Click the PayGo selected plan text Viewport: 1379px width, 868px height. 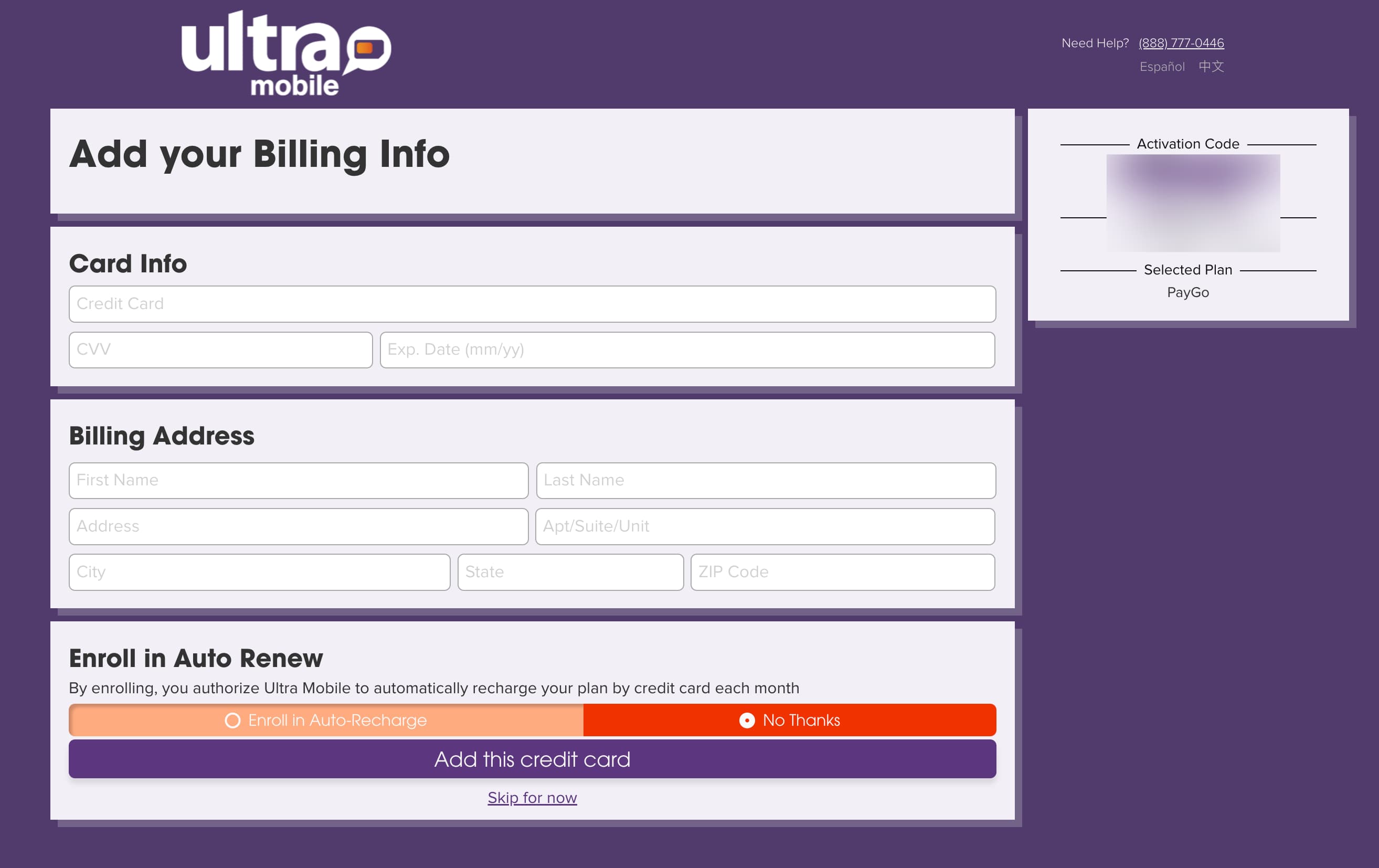tap(1187, 292)
